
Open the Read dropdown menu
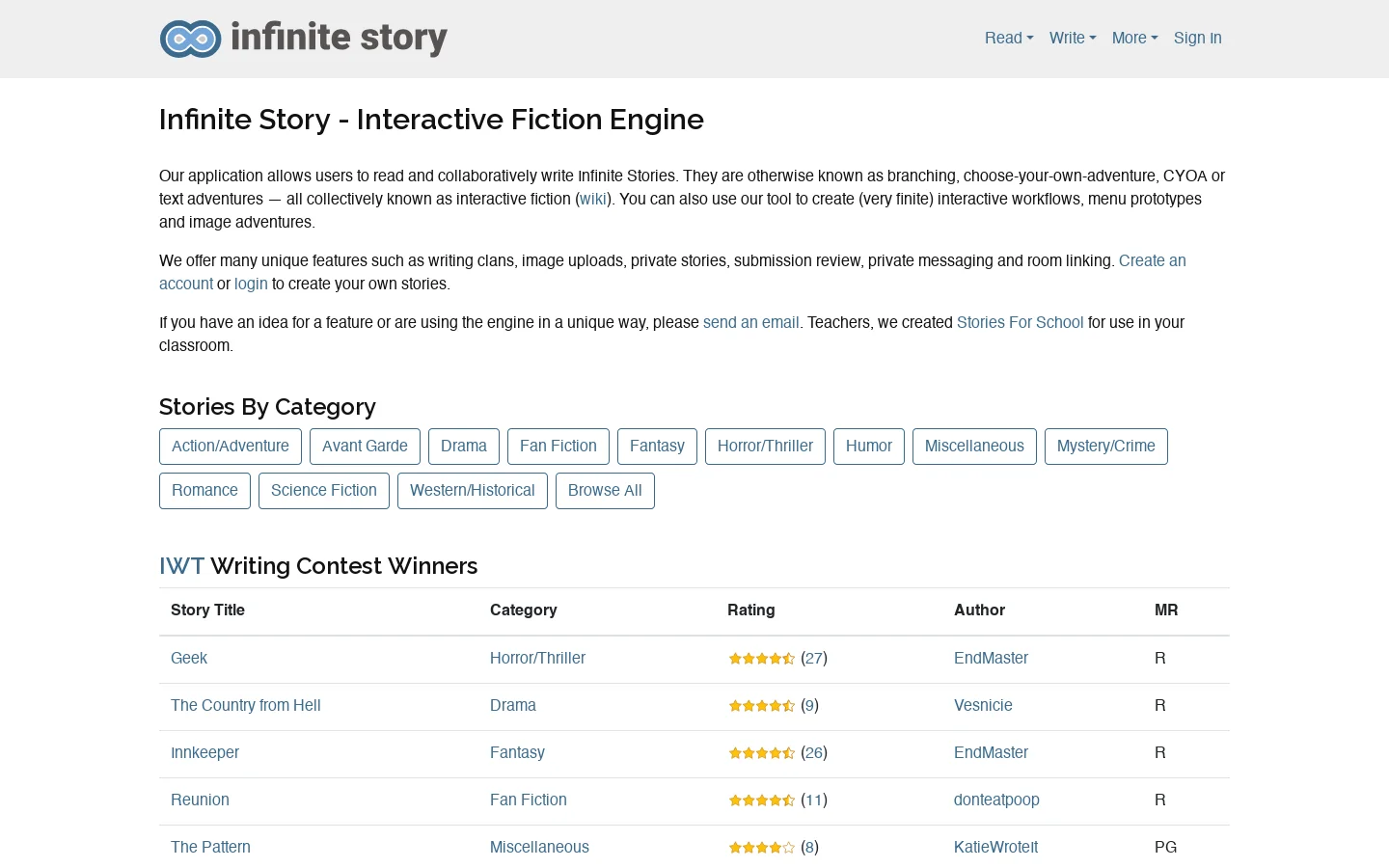1009,39
